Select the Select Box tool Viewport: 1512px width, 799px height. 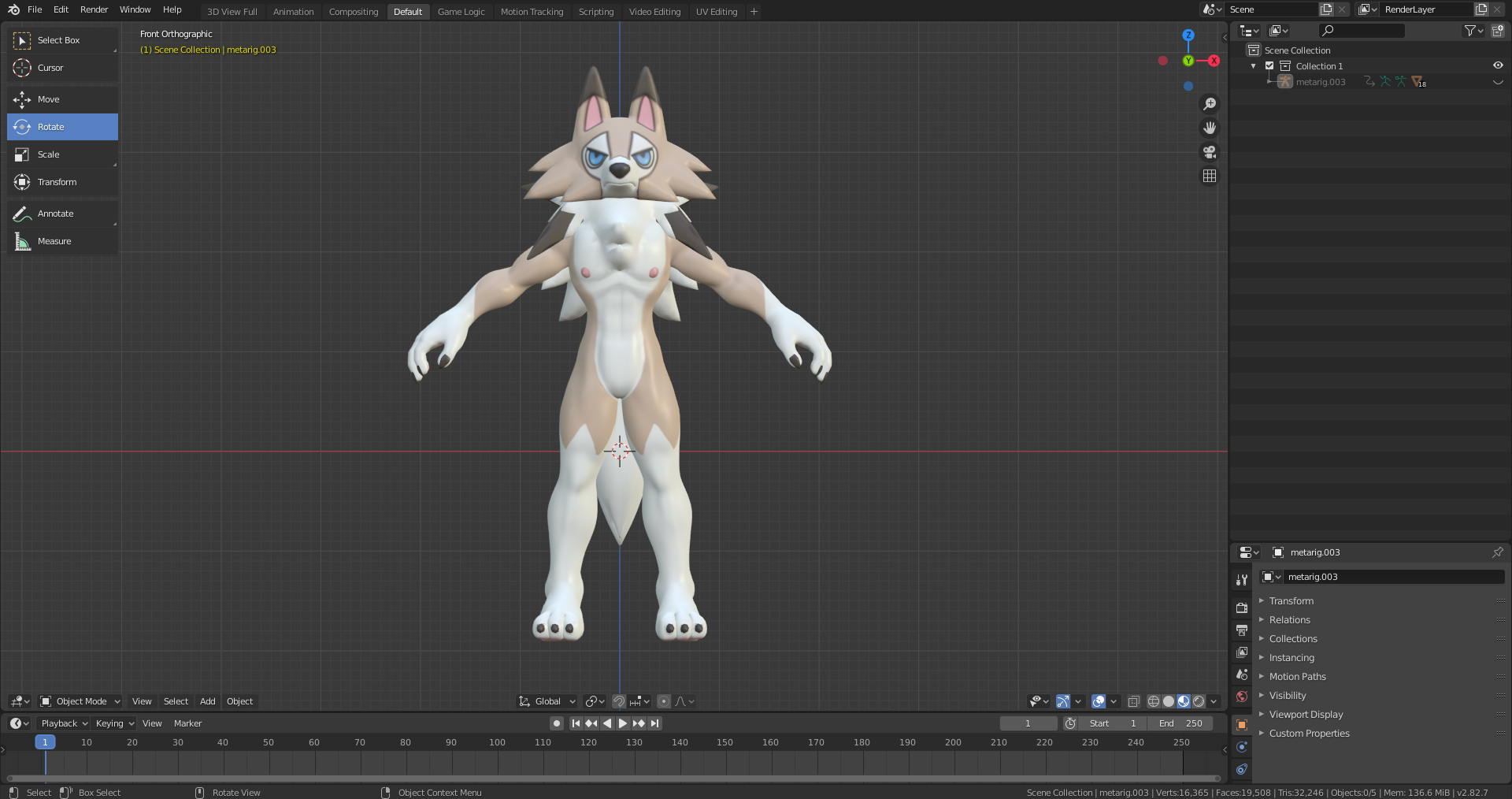pyautogui.click(x=62, y=40)
